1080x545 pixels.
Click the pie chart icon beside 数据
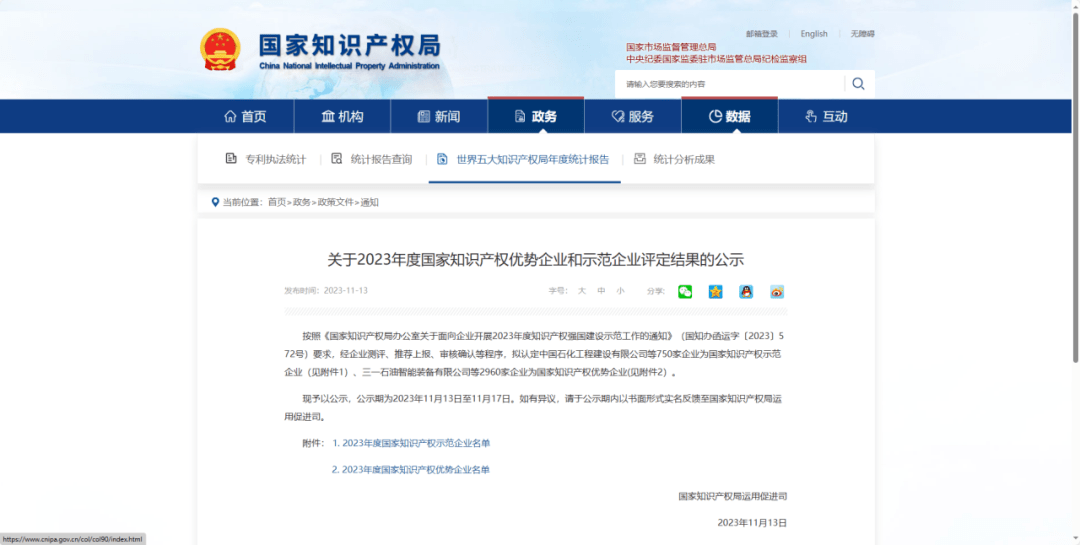pyautogui.click(x=715, y=116)
